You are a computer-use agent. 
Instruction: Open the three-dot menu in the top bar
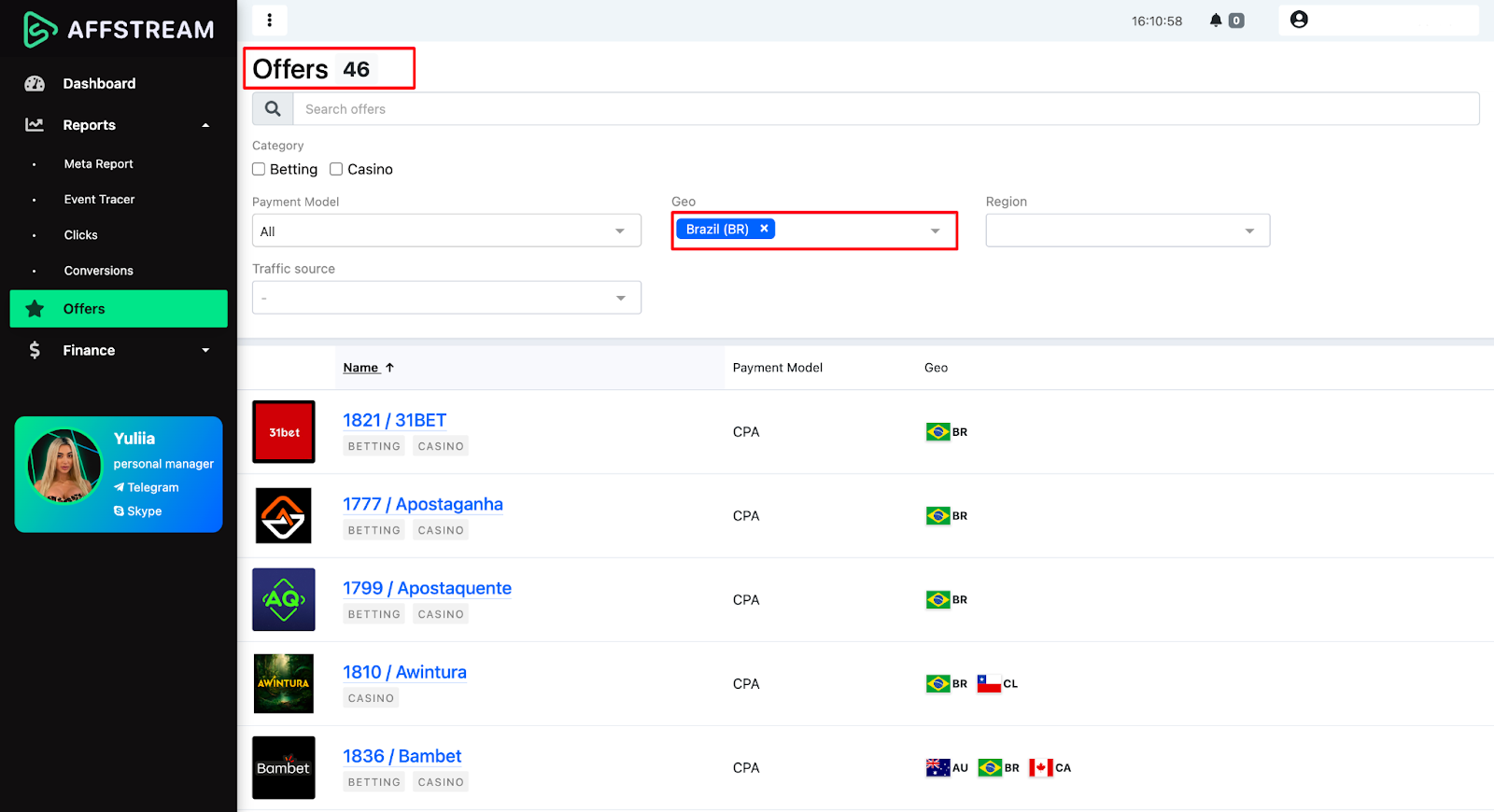pos(270,21)
